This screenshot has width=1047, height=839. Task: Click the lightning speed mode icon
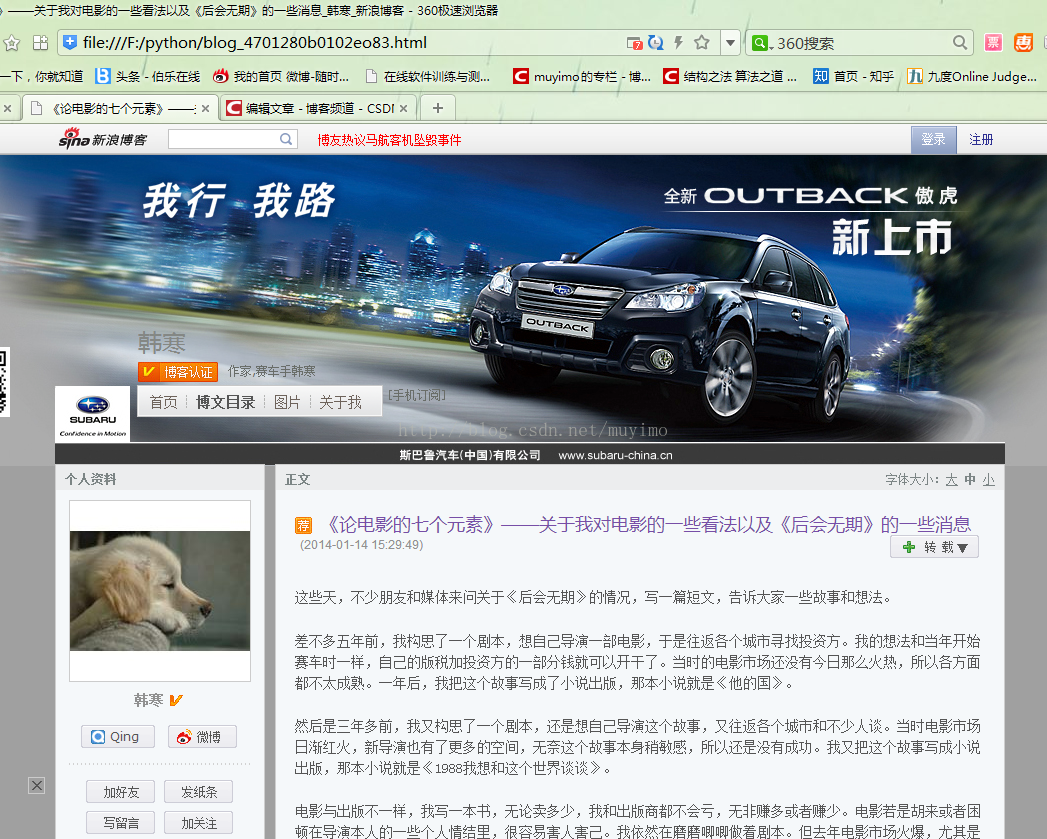click(678, 43)
